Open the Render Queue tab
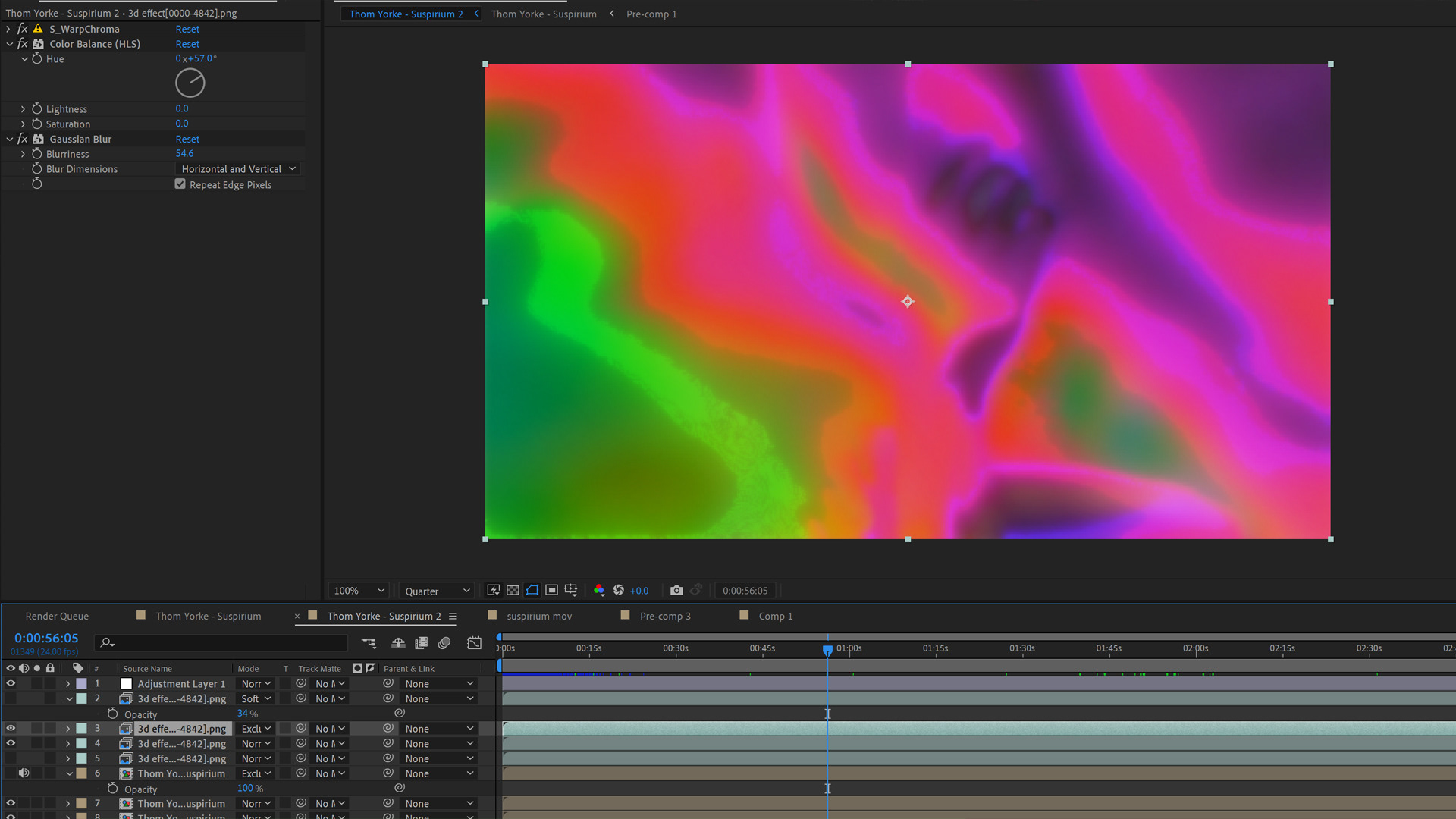 [57, 616]
